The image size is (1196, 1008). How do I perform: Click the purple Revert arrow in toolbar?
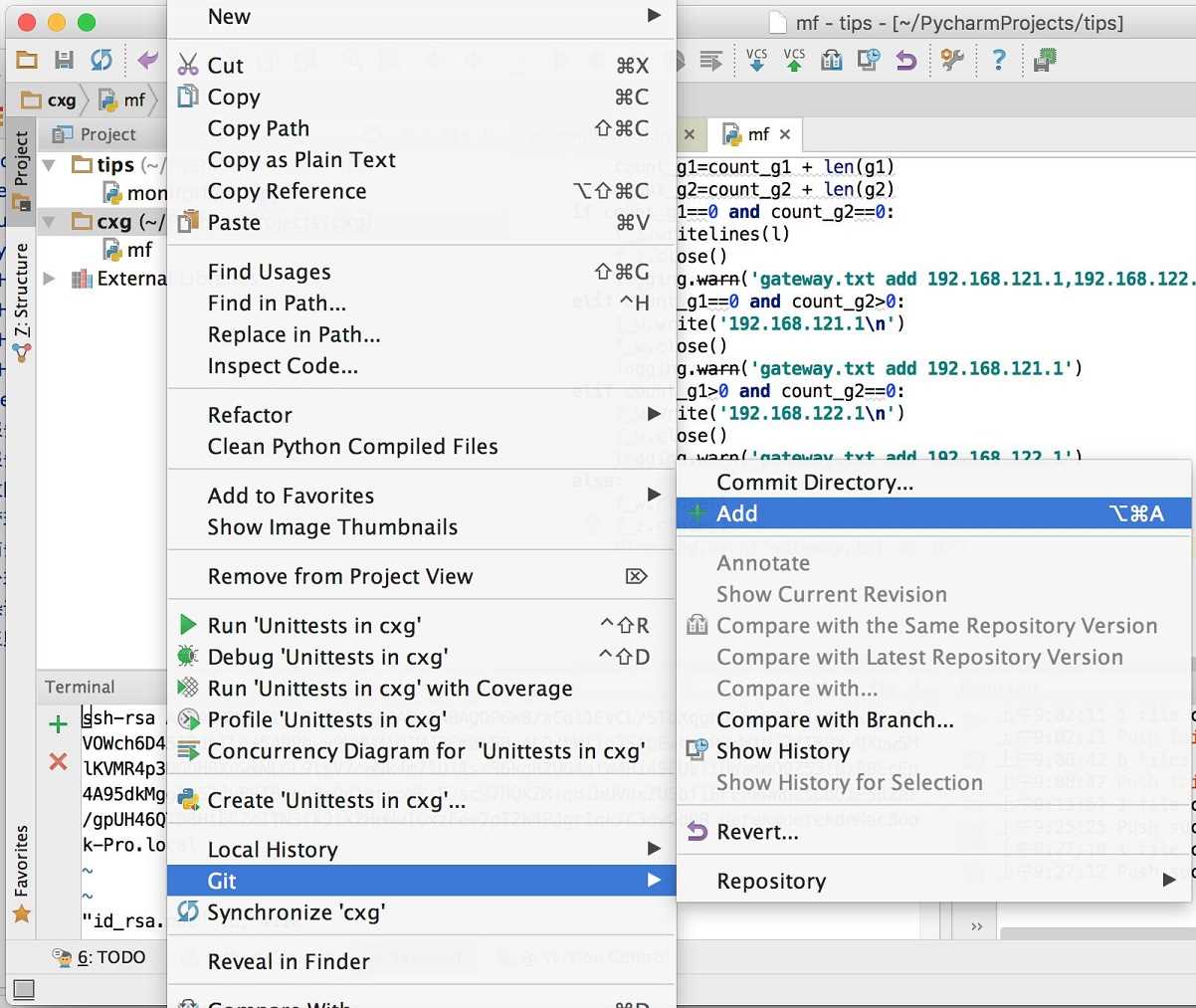[x=905, y=61]
